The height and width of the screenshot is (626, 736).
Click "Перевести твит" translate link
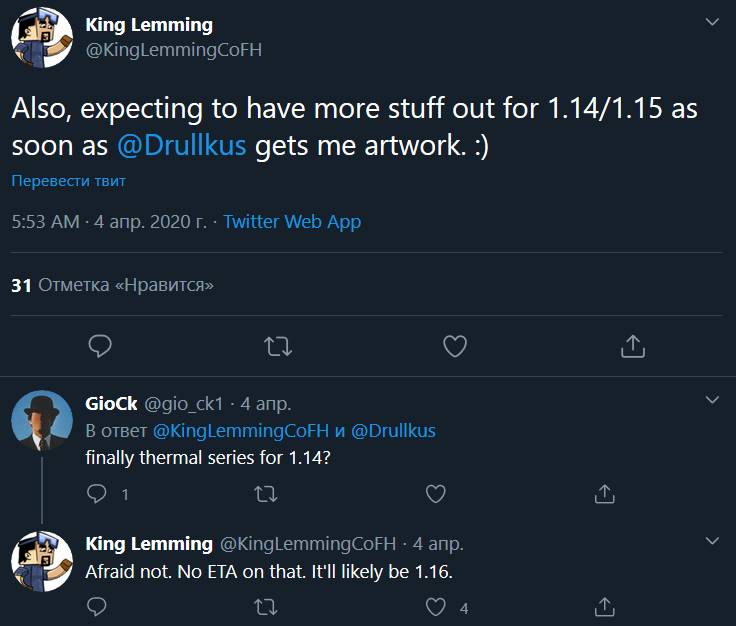[69, 182]
